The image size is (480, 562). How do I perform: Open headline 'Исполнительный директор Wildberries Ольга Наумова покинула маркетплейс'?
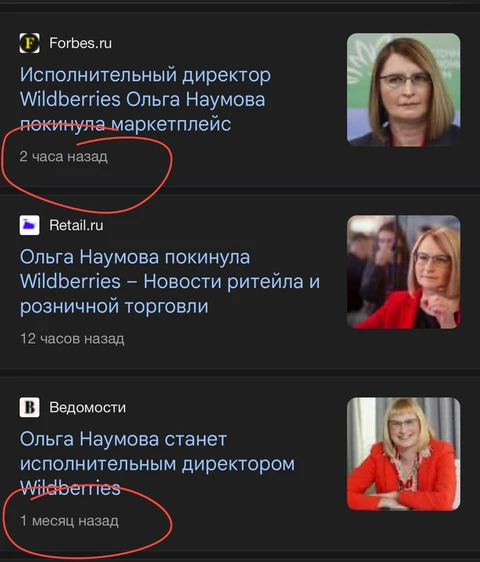tap(145, 99)
